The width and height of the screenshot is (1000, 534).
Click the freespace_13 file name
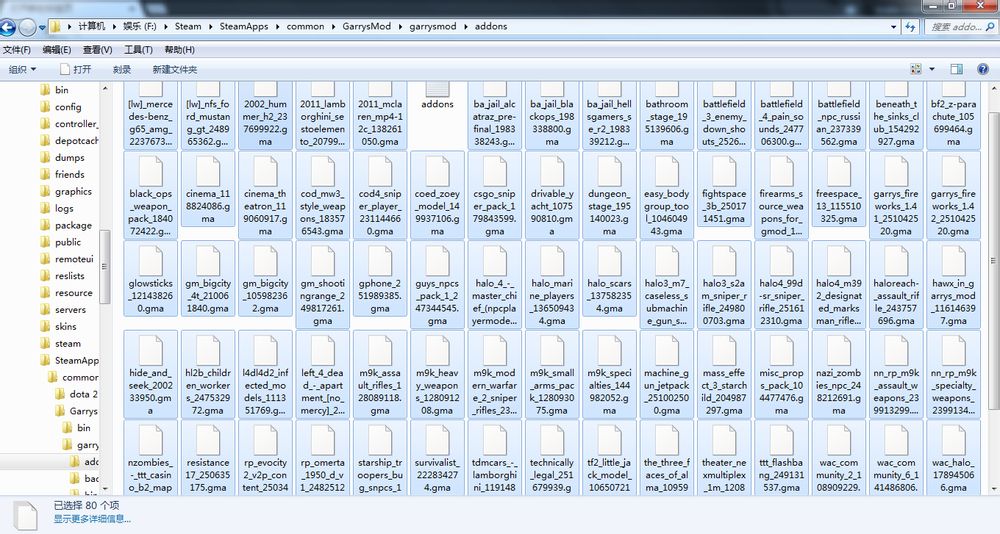(839, 206)
